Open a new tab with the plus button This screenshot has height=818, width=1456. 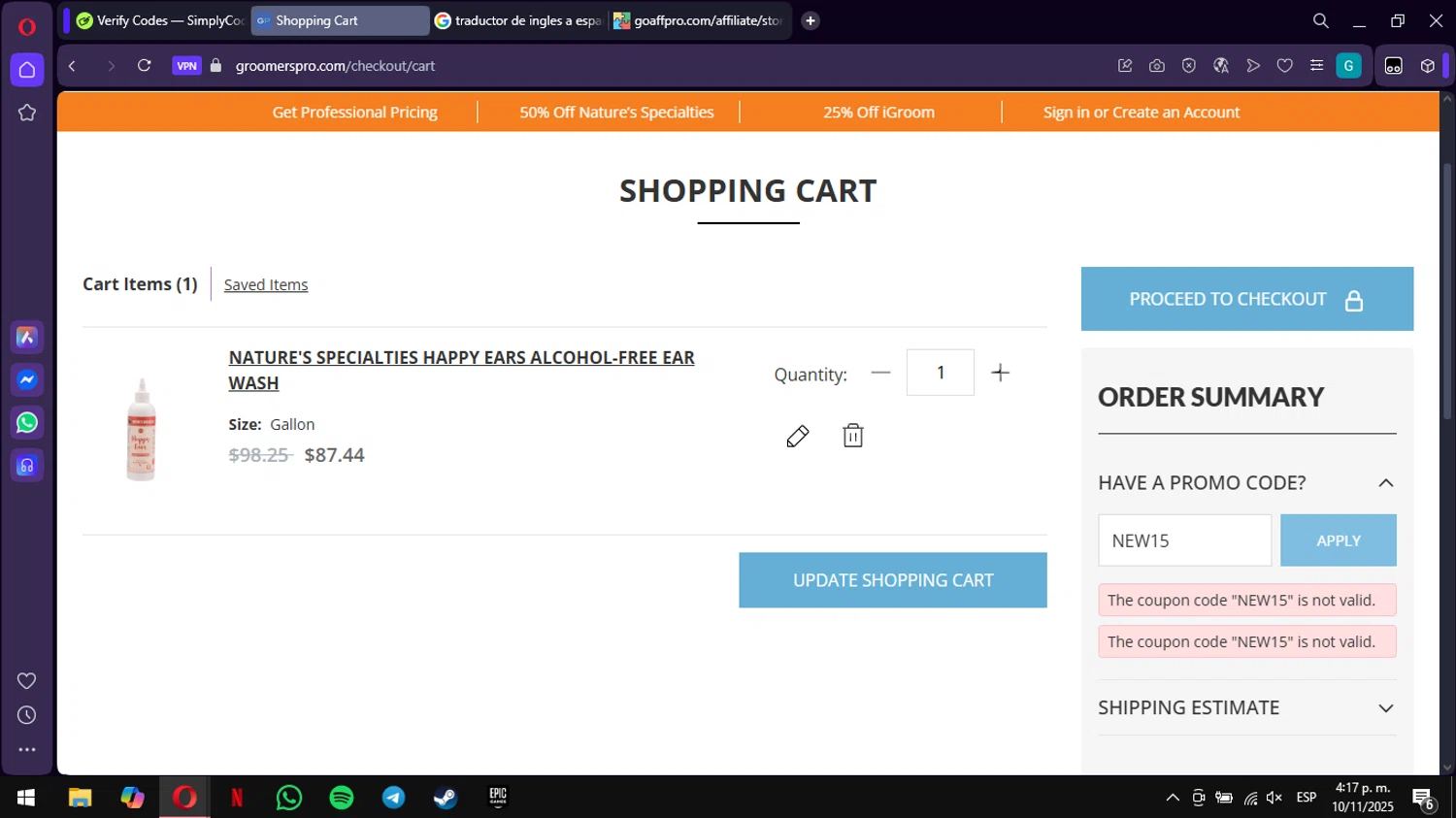811,20
